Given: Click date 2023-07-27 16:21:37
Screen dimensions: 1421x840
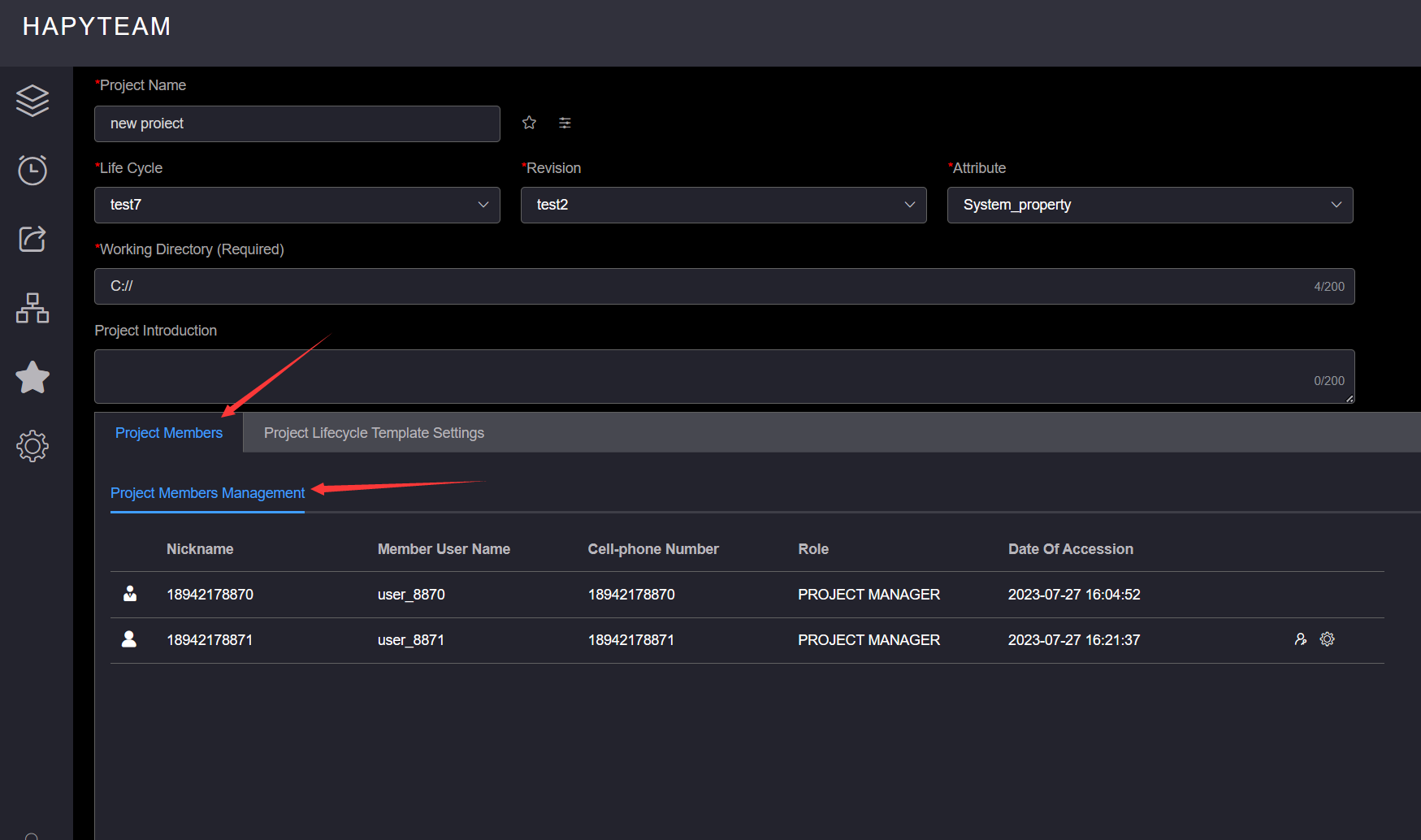Looking at the screenshot, I should [1074, 640].
